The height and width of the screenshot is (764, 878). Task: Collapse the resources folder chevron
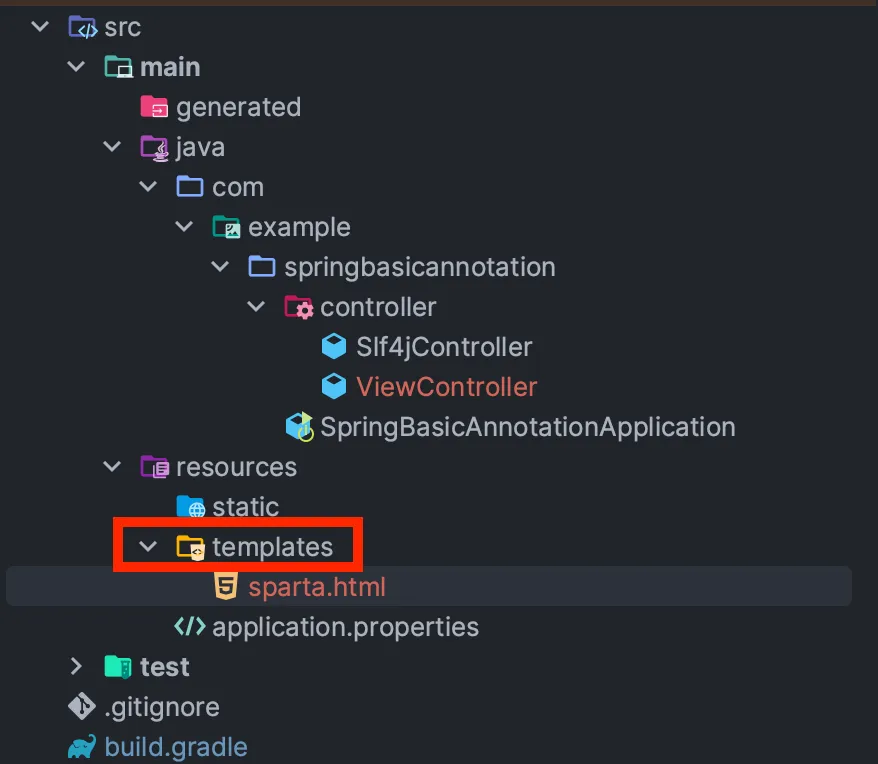click(112, 466)
